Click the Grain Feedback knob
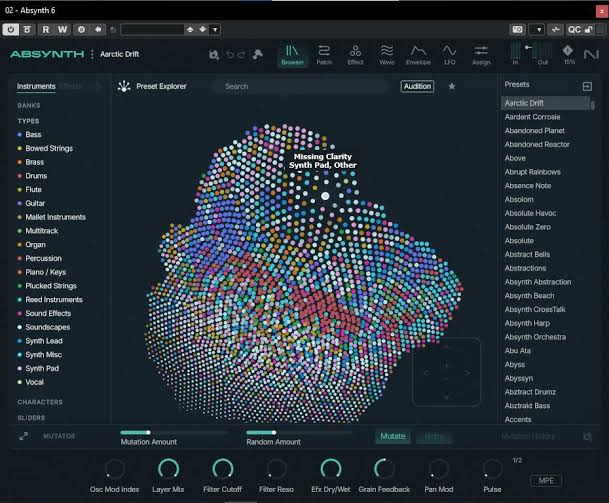 pyautogui.click(x=384, y=469)
